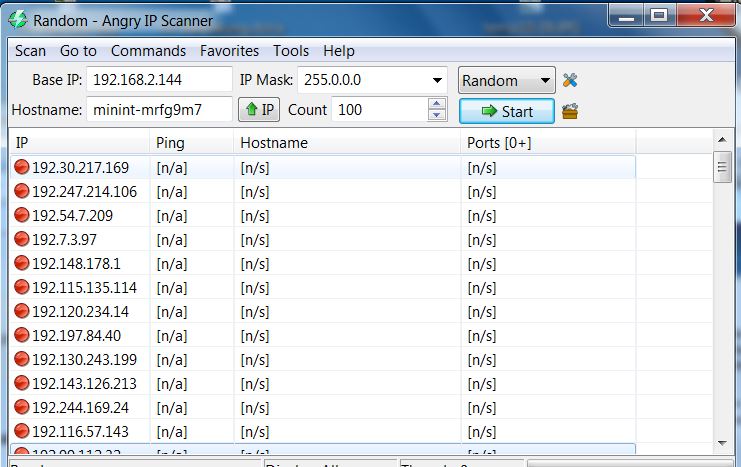Click the IP Mask value 255.0.0.0

tap(333, 79)
